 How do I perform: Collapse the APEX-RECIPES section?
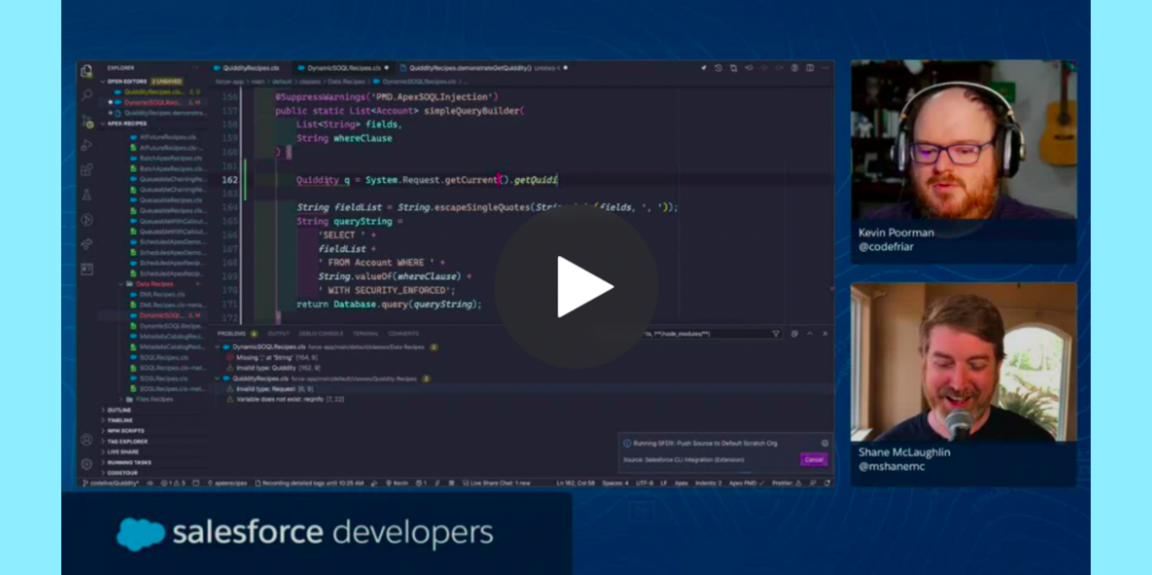[126, 123]
